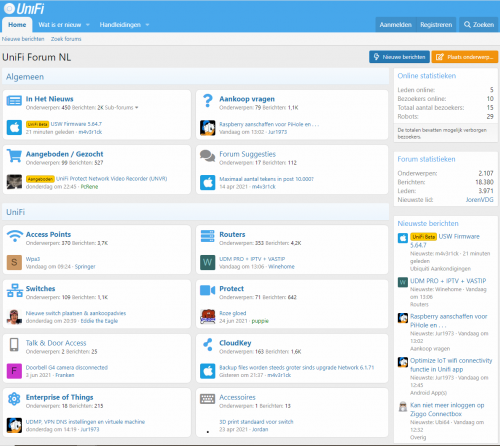
Task: Click the Aangeboden / Gezocht cart icon
Action: (x=14, y=156)
